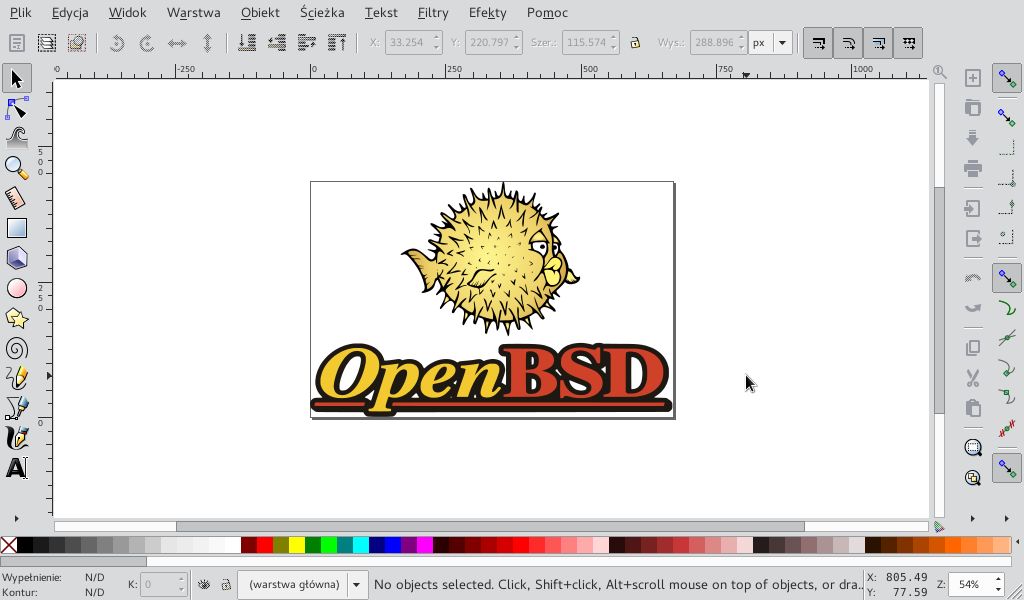Viewport: 1024px width, 600px height.
Task: Select the Tweak tool
Action: click(x=16, y=138)
